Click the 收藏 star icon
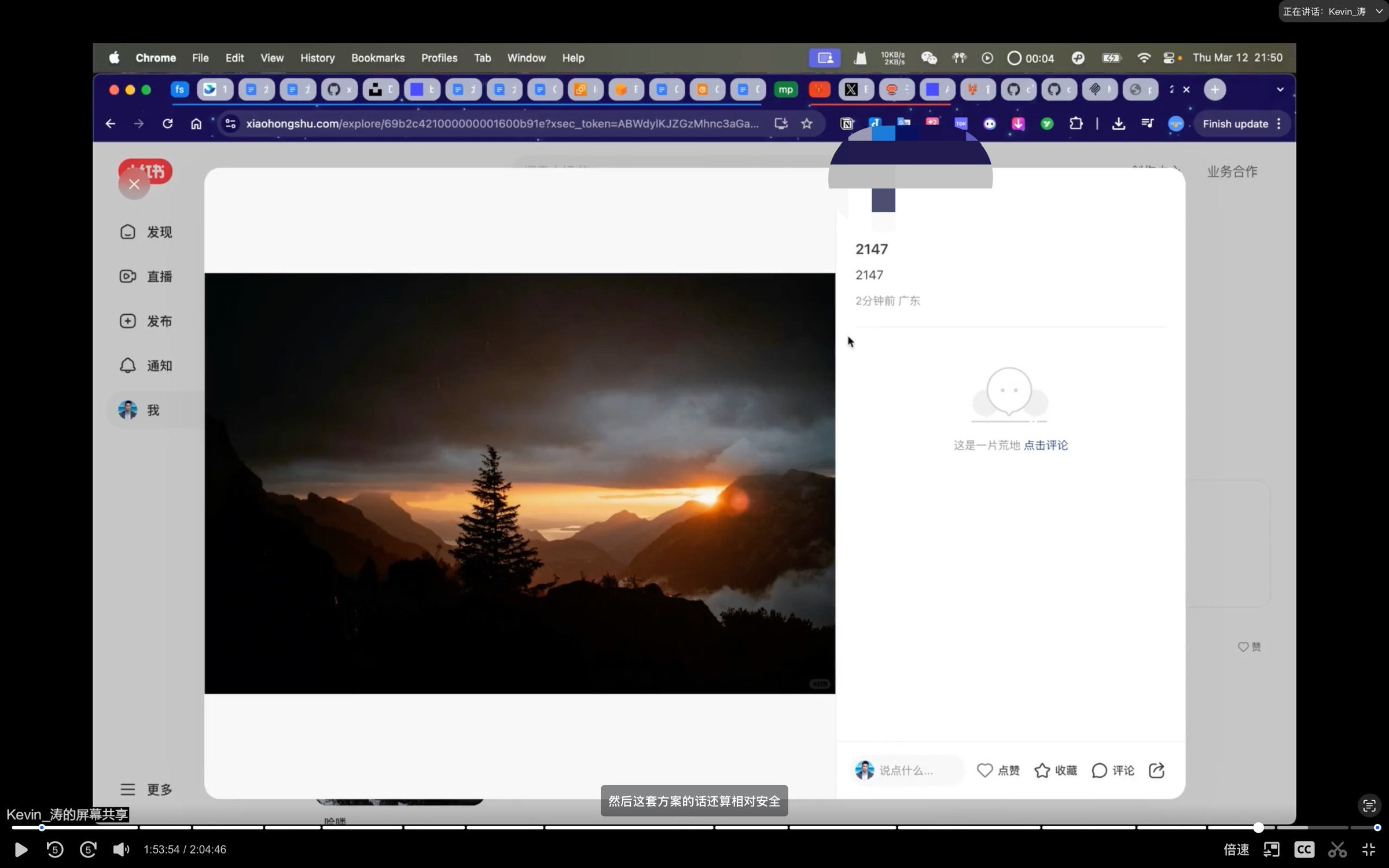Viewport: 1389px width, 868px height. 1042,770
